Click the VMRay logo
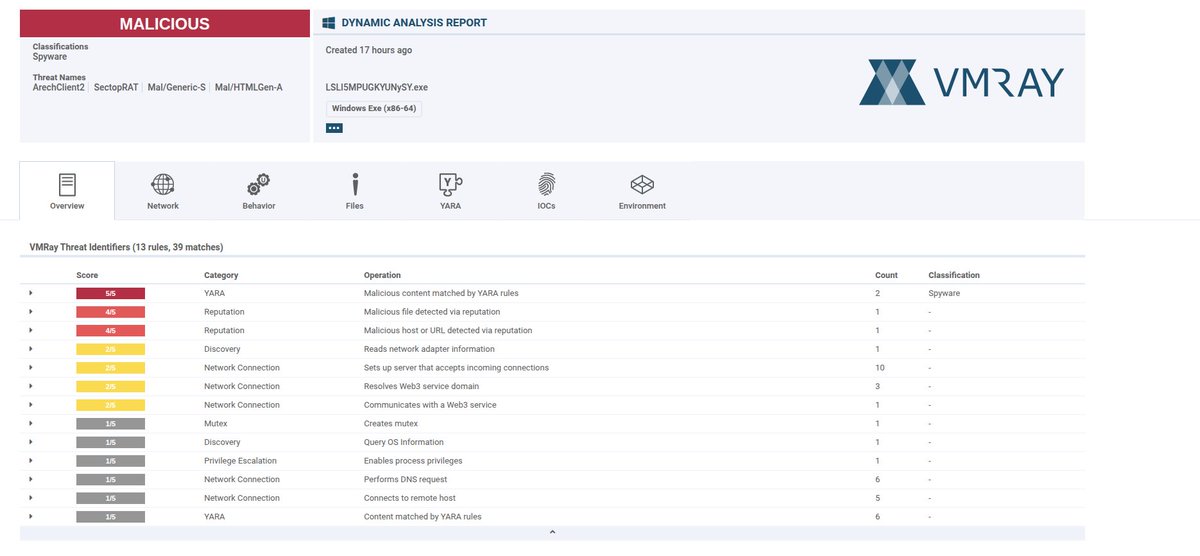The height and width of the screenshot is (556, 1200). [962, 82]
